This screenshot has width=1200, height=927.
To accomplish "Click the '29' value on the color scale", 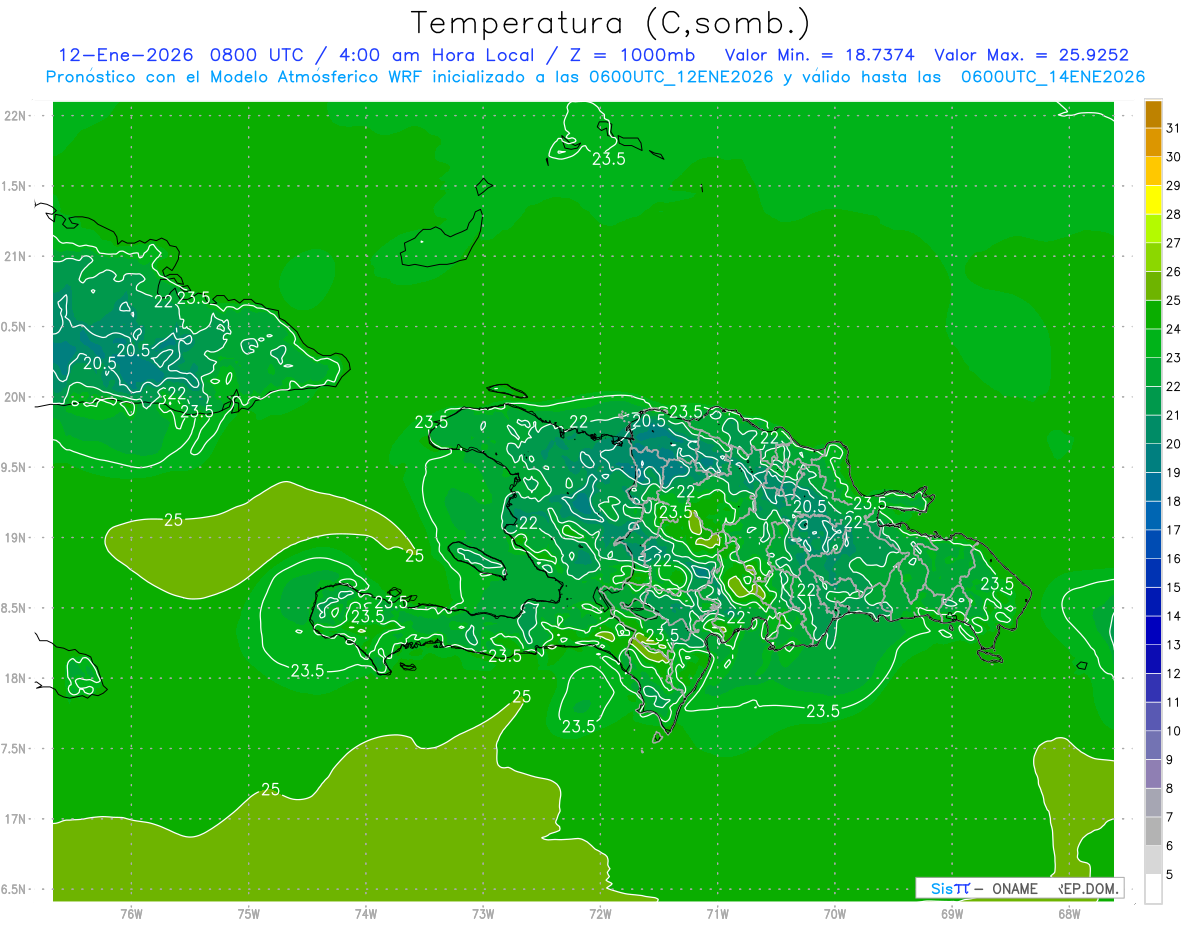I will pos(1174,185).
